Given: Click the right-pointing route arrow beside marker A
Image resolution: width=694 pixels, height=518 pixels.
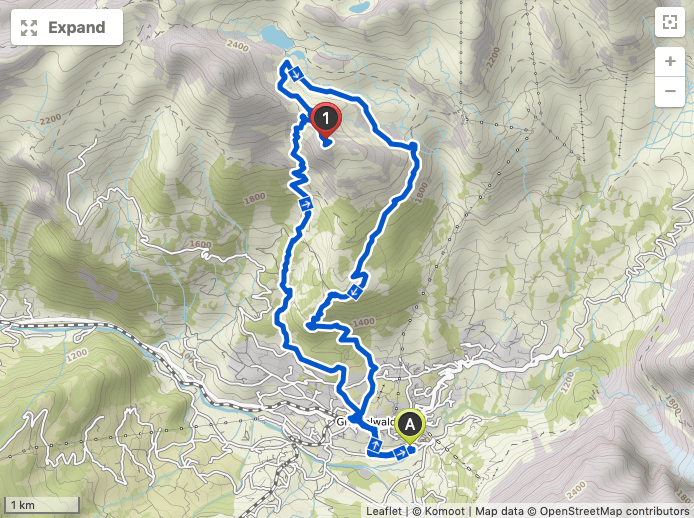Looking at the screenshot, I should (x=401, y=452).
